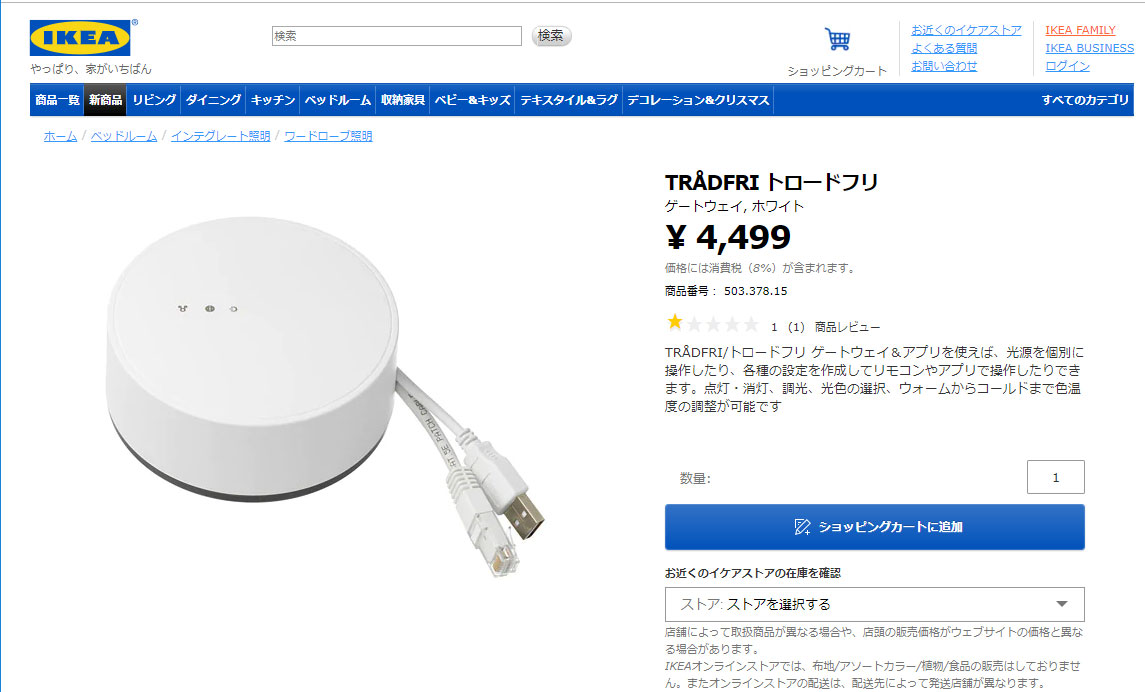Click the IKEA logo
The height and width of the screenshot is (692, 1145).
(80, 38)
